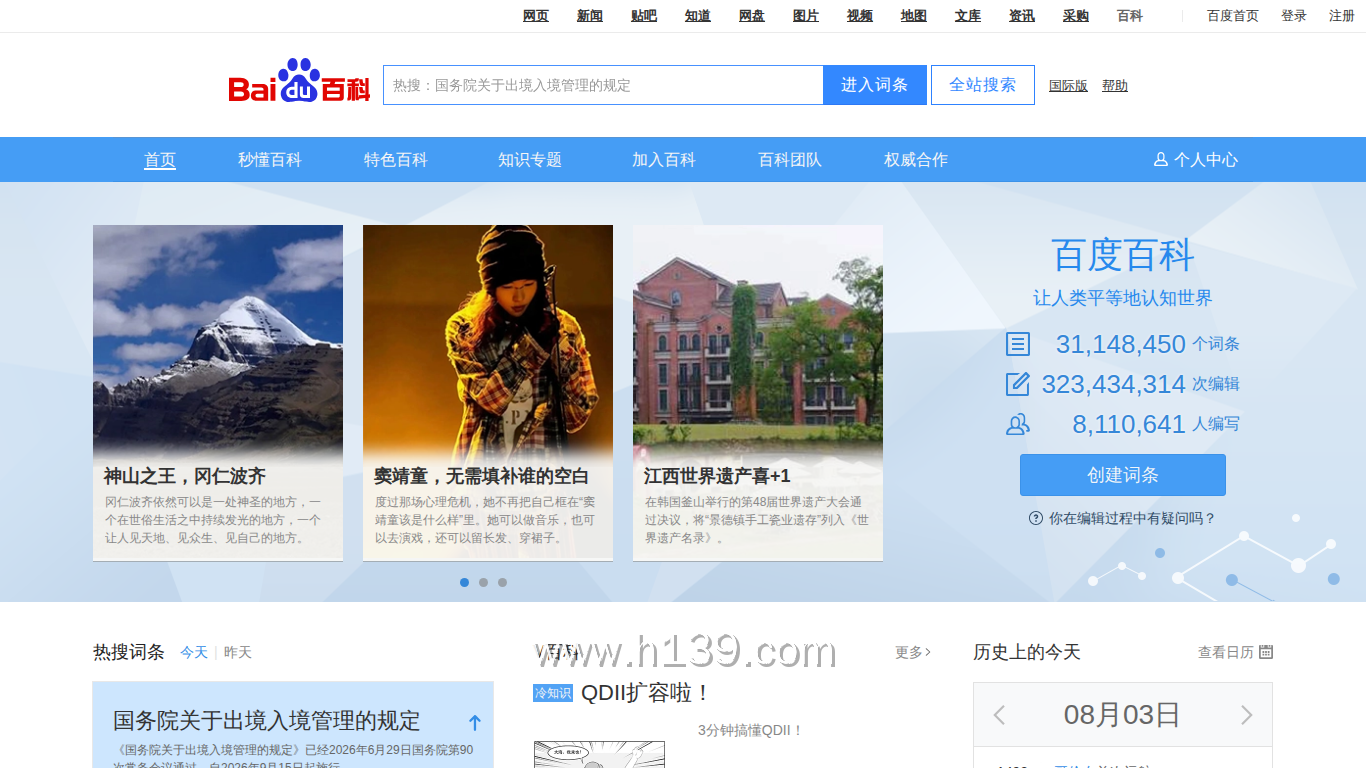This screenshot has width=1366, height=768.
Task: Select the second carousel dot
Action: pos(483,582)
